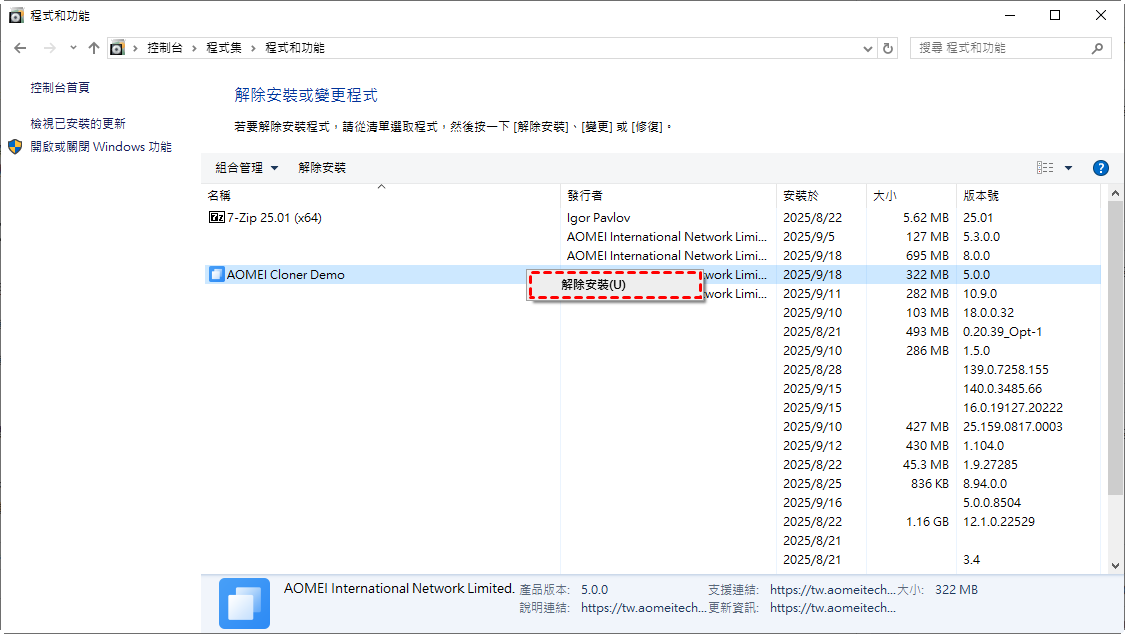The height and width of the screenshot is (634, 1125).
Task: Click the Up one level arrow
Action: (94, 48)
